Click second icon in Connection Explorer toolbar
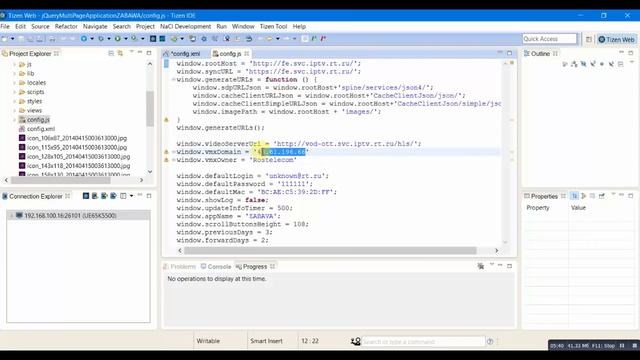640x360 pixels. 95,196
